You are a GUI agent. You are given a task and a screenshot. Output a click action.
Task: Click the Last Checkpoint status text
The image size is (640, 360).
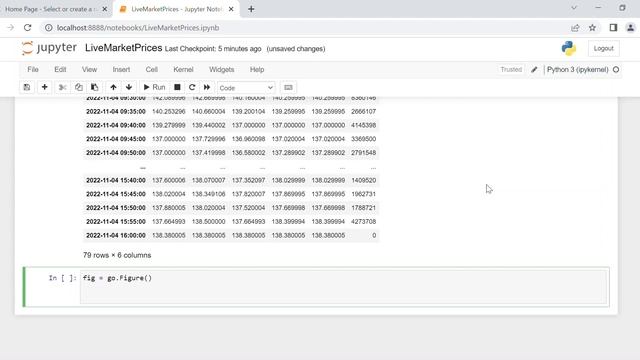coord(213,49)
